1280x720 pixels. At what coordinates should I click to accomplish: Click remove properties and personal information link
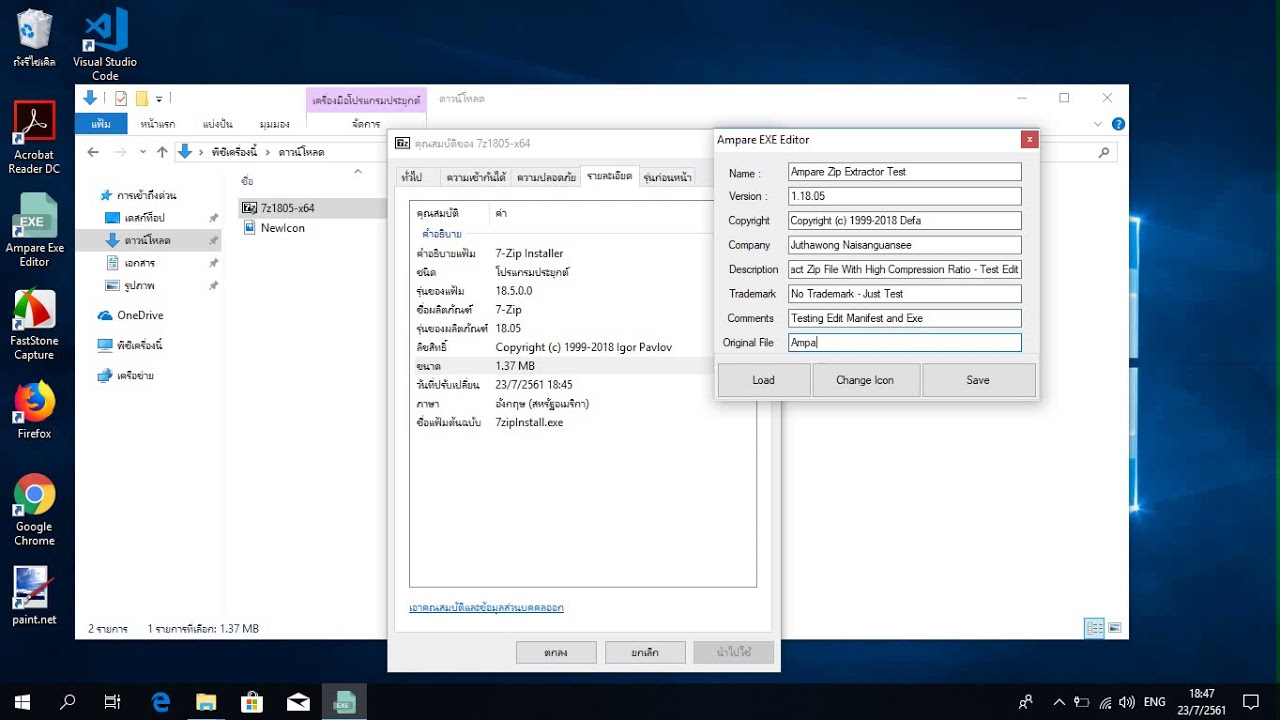coord(486,607)
